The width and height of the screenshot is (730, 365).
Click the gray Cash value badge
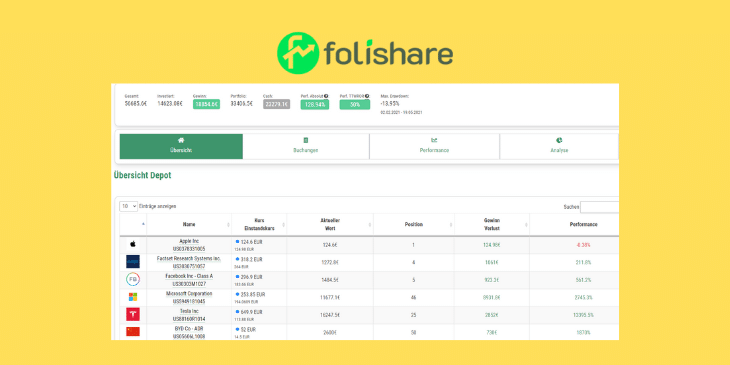[x=276, y=104]
